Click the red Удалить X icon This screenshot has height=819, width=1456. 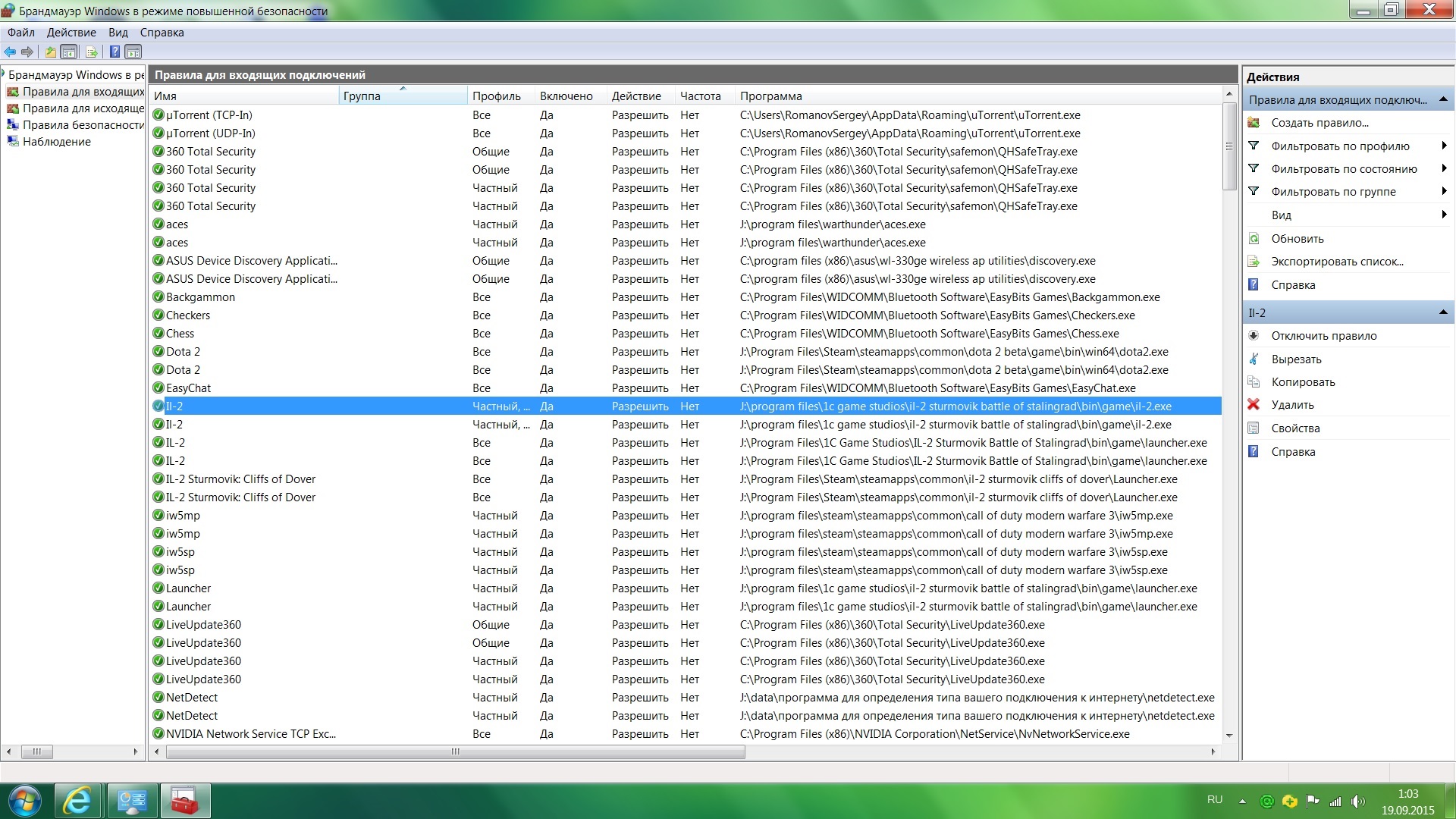[1254, 405]
